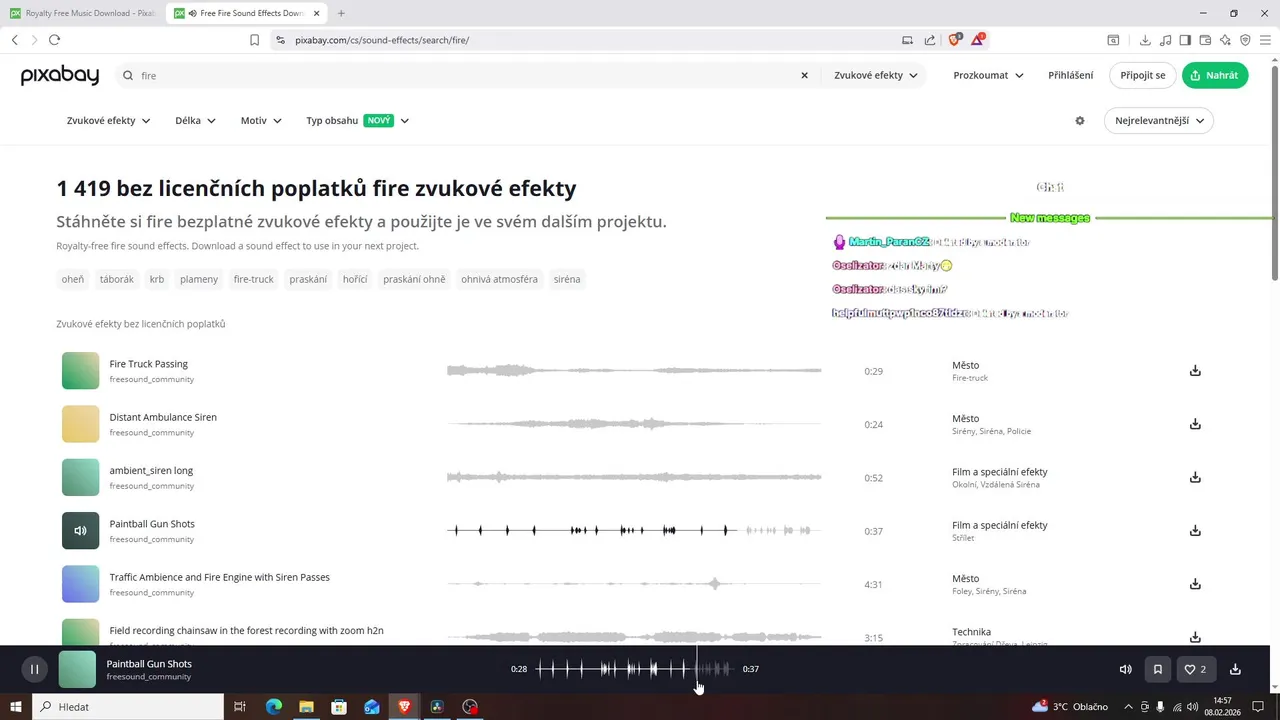Download the ambient_siren long sound
Screen dimensions: 1280x720
pyautogui.click(x=1195, y=477)
